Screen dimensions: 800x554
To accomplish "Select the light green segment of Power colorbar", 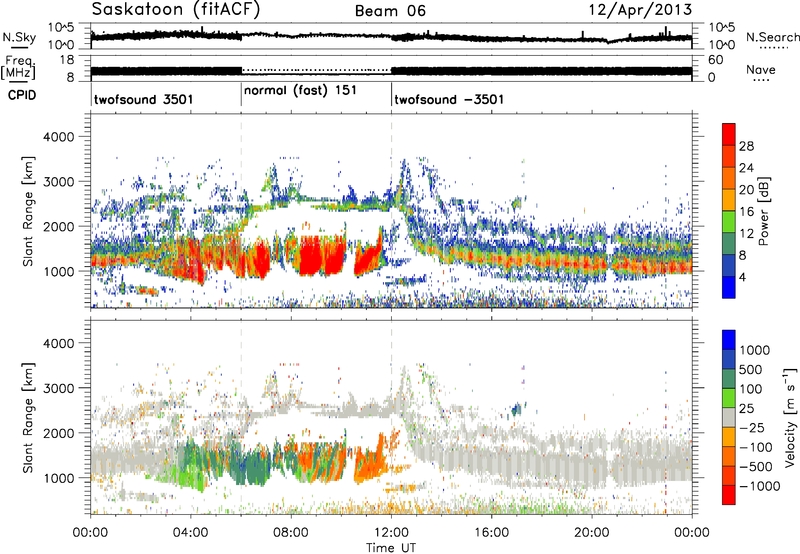I will click(729, 222).
